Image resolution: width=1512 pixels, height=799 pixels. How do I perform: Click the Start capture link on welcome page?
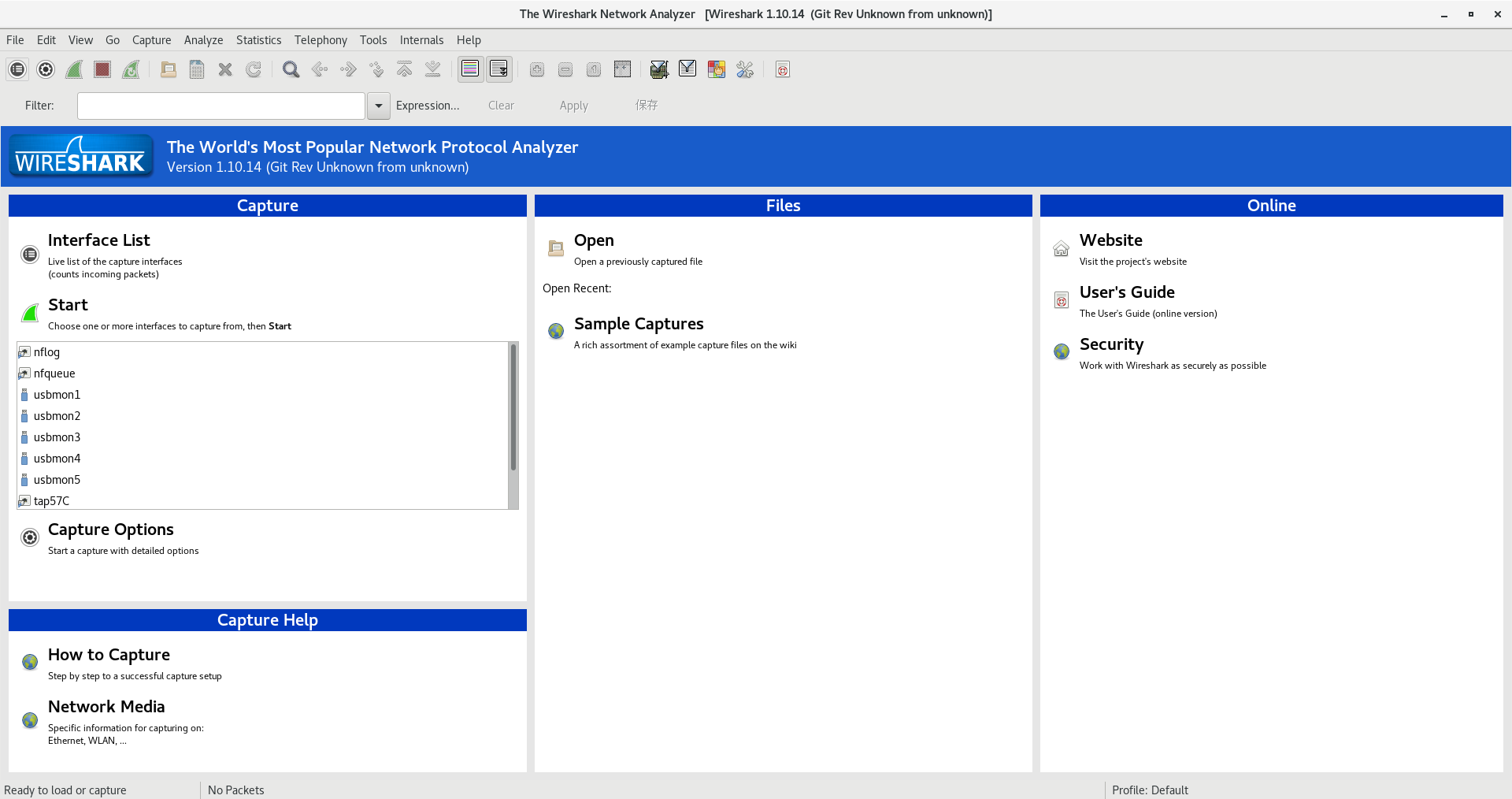[68, 305]
